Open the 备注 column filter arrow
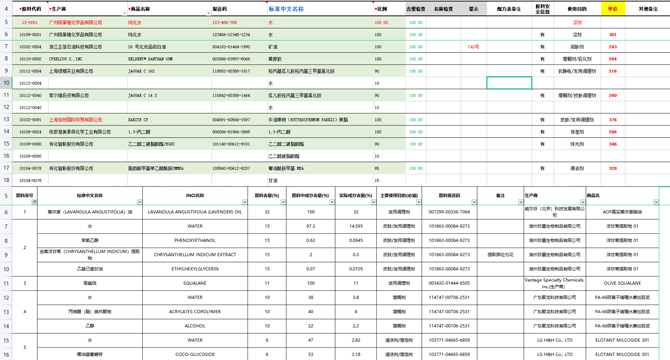Screen dimensions: 670x360 pos(520,202)
